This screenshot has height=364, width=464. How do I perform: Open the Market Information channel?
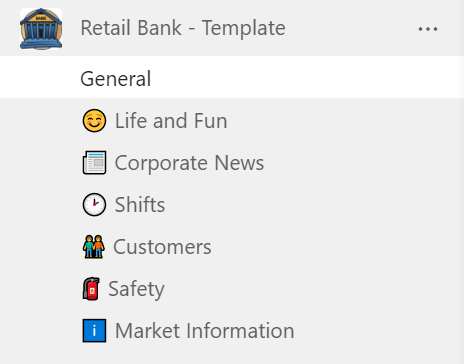coord(232,331)
